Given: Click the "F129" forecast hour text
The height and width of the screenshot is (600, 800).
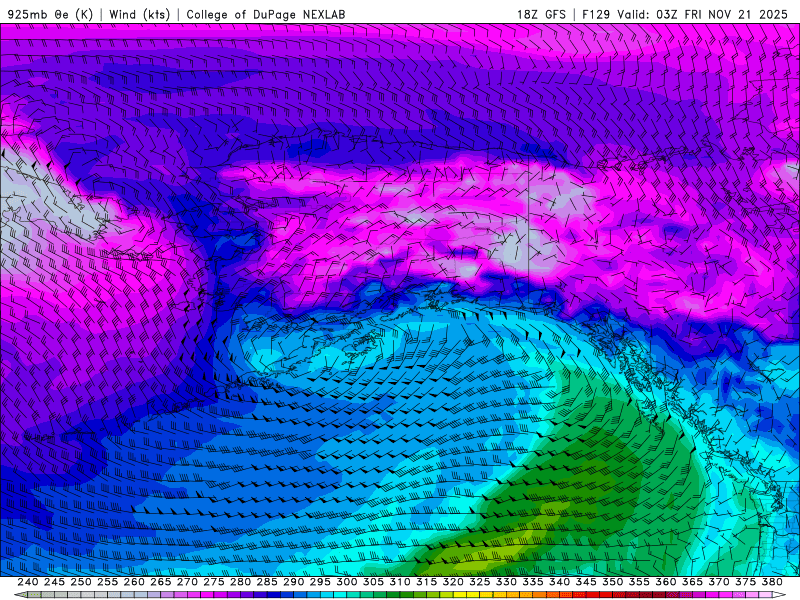Looking at the screenshot, I should point(596,14).
